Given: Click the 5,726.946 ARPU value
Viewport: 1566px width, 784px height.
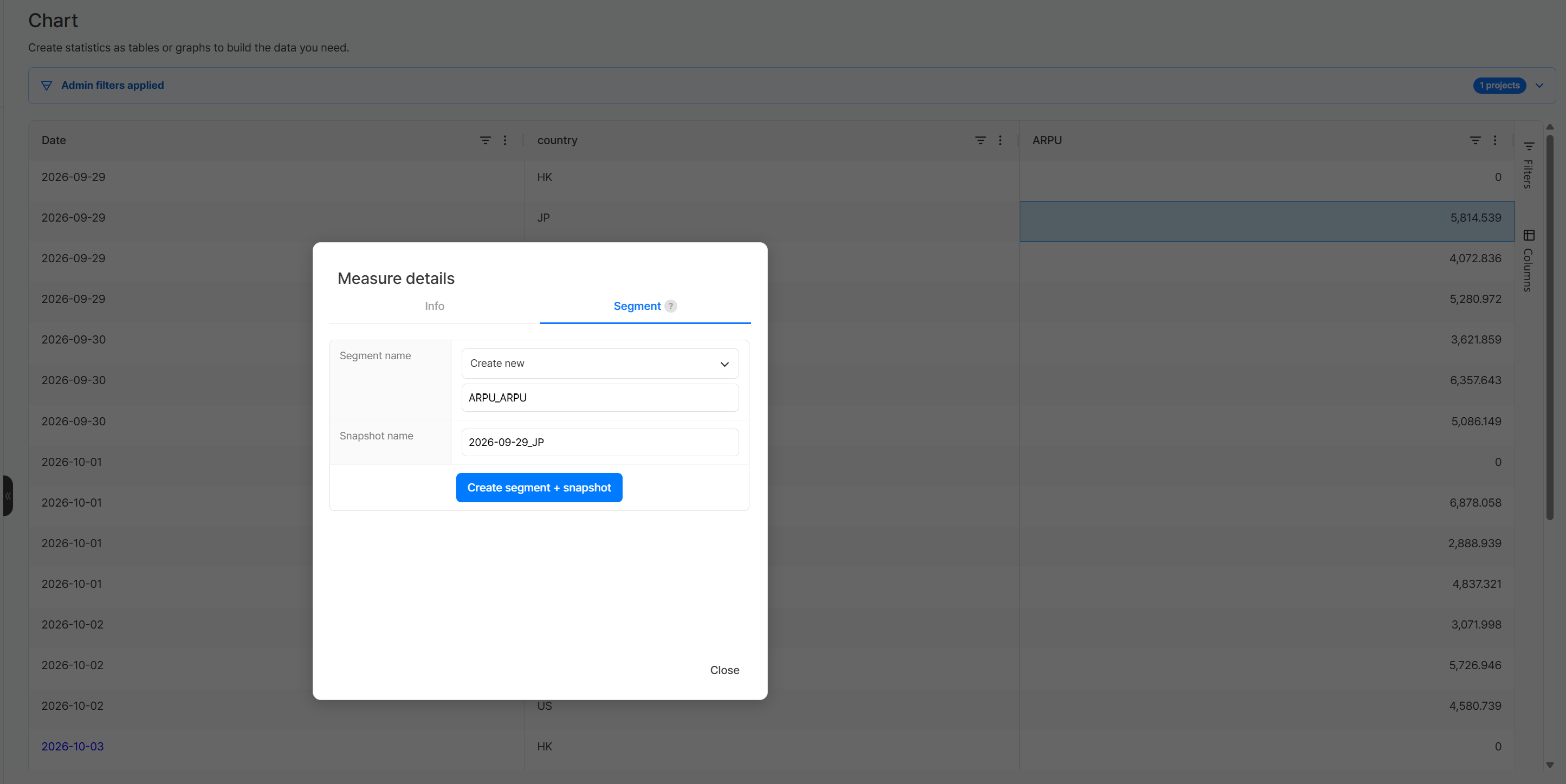Looking at the screenshot, I should click(x=1476, y=665).
